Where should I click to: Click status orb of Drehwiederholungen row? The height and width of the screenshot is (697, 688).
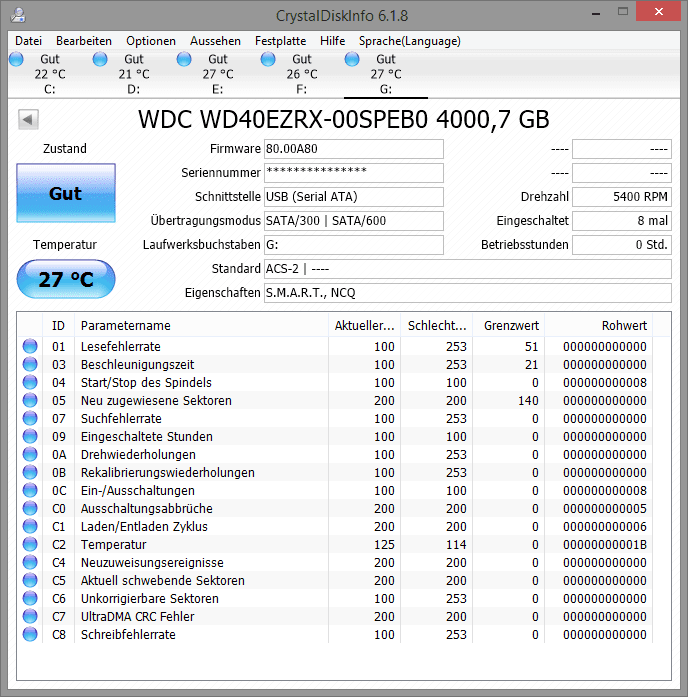point(30,454)
